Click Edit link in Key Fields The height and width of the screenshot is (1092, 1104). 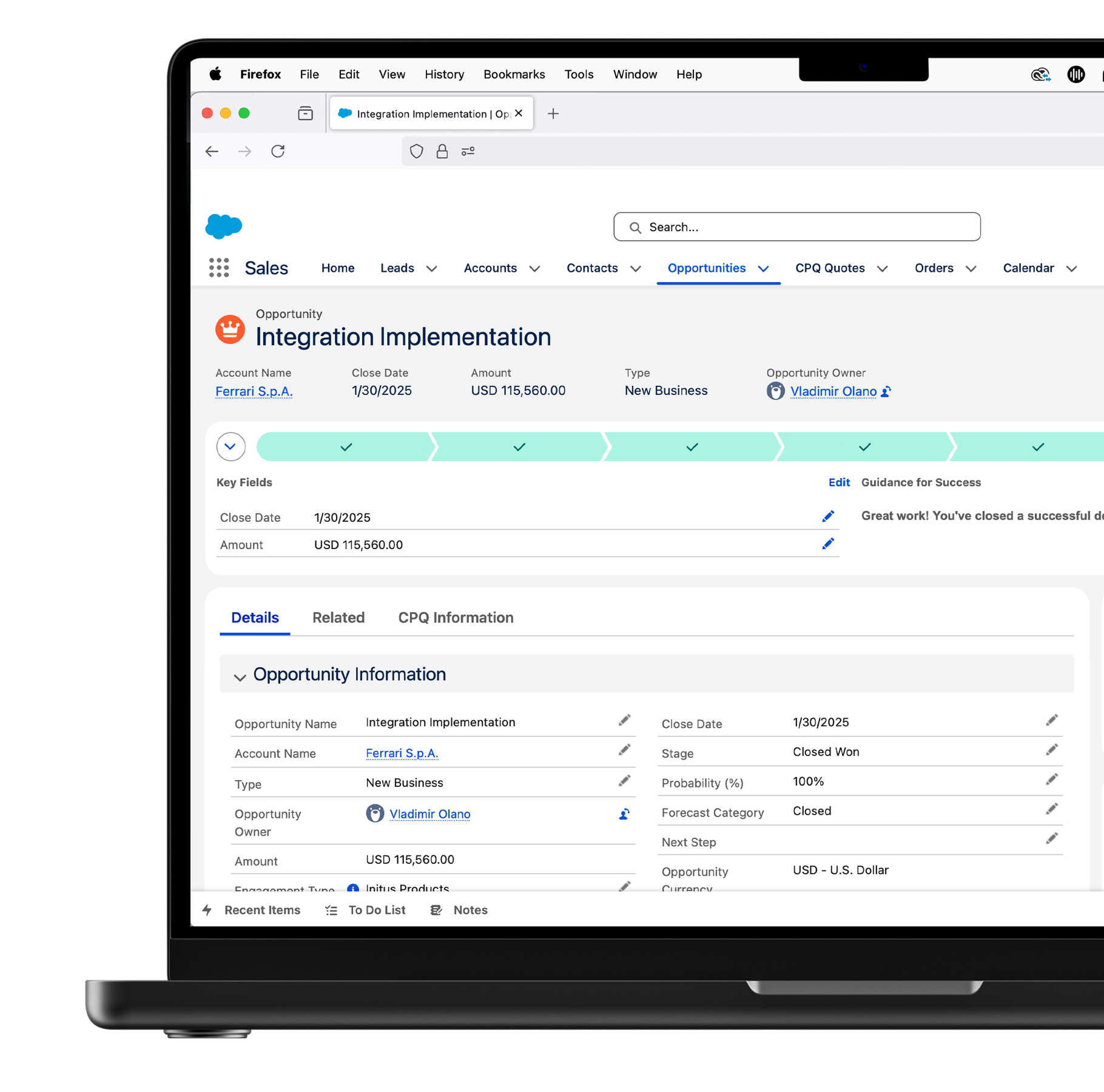click(838, 482)
